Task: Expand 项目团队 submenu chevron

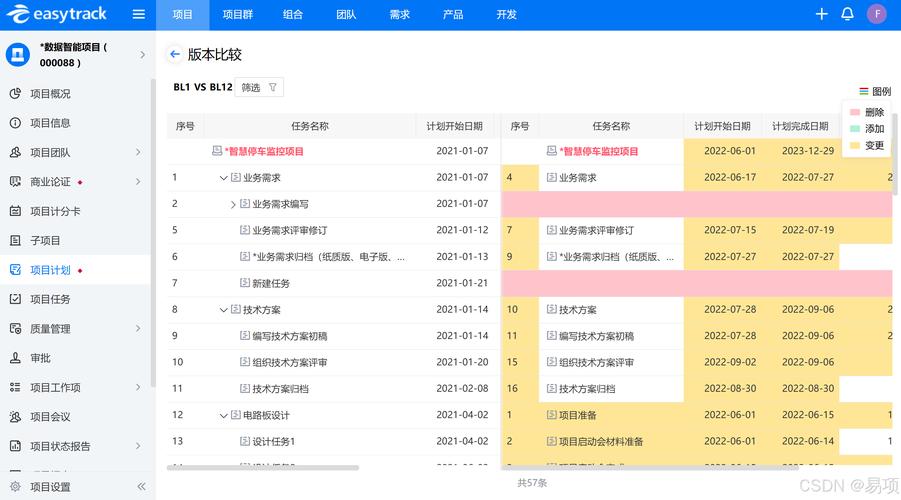Action: (138, 152)
